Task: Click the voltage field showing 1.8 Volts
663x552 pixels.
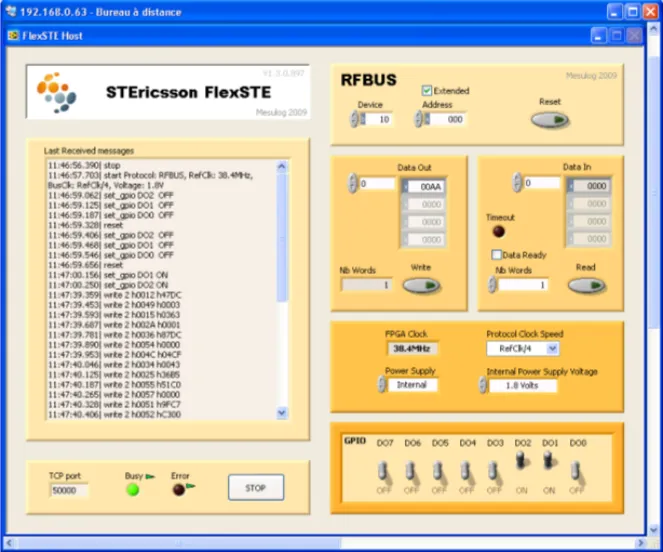Action: [523, 385]
